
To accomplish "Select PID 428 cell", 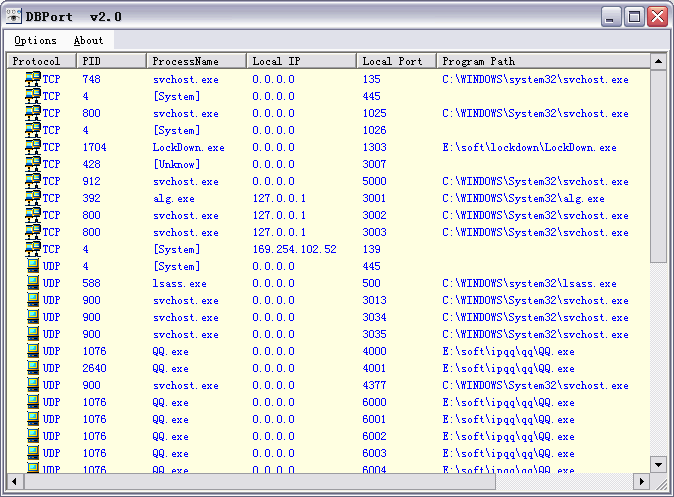I will (x=92, y=164).
